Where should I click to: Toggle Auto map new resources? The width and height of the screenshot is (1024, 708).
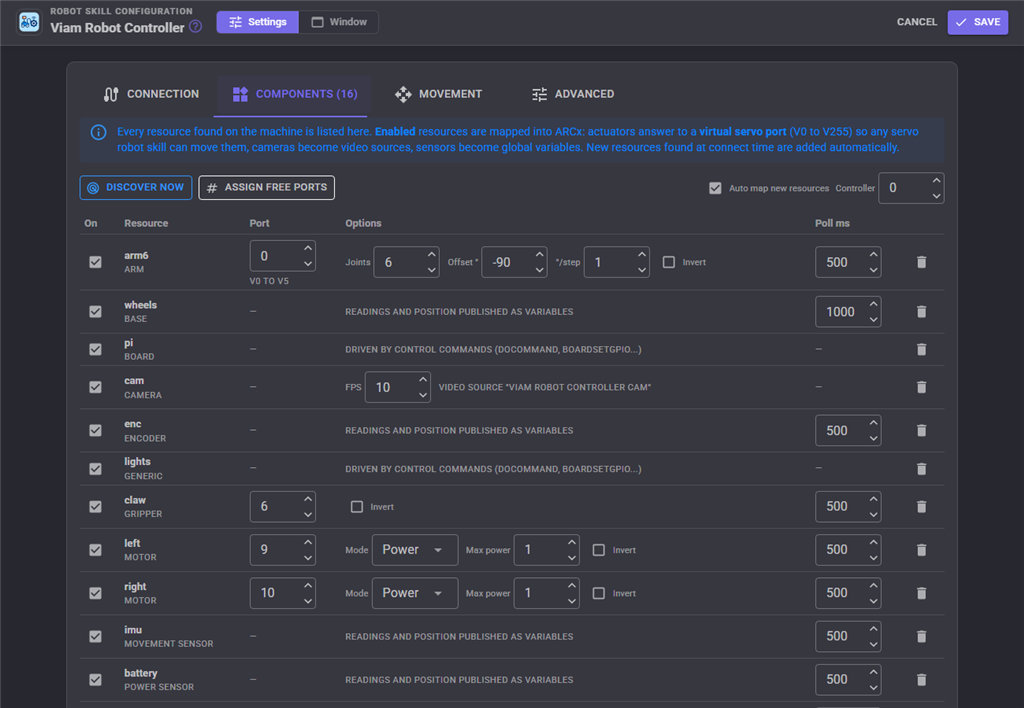(x=715, y=188)
